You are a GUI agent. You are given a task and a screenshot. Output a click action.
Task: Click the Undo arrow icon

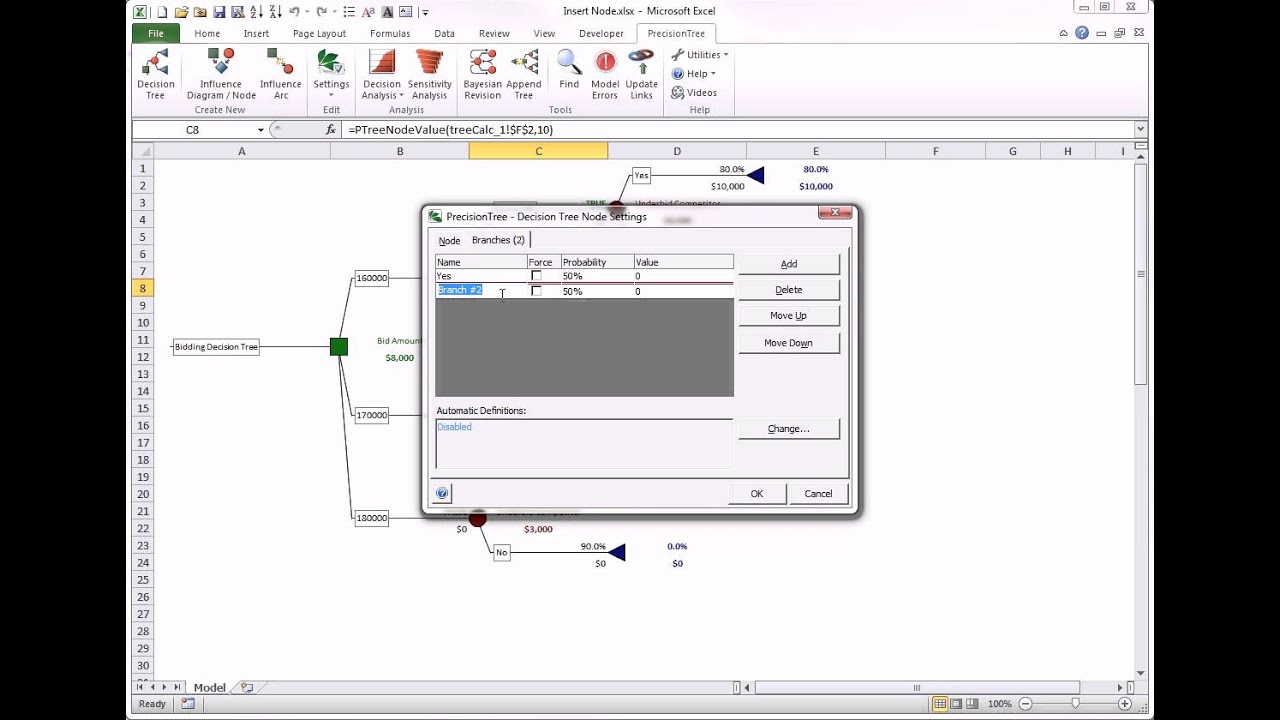(x=294, y=12)
